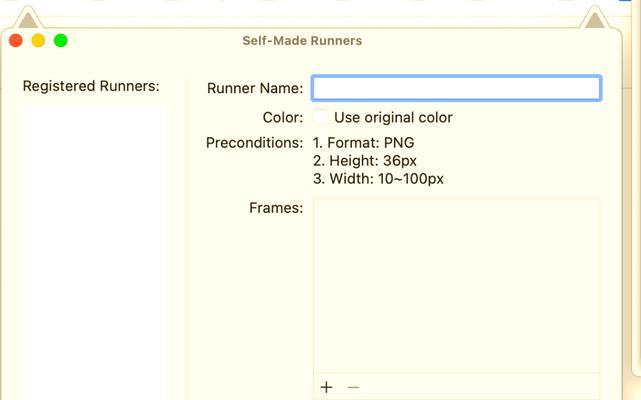Focus the Runner Name text field
Image resolution: width=641 pixels, height=400 pixels.
(456, 88)
